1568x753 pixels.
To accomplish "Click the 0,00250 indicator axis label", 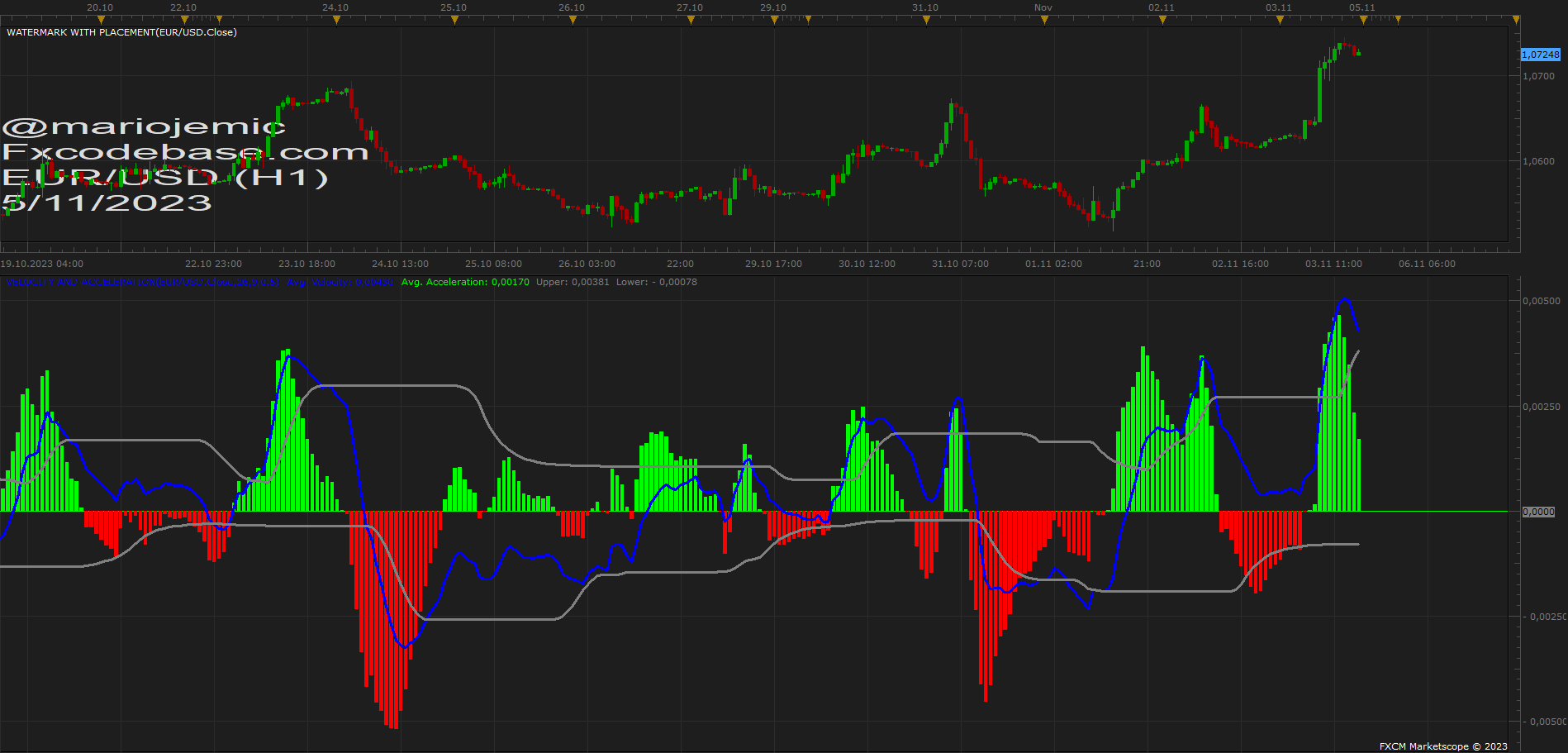I will pos(1542,407).
